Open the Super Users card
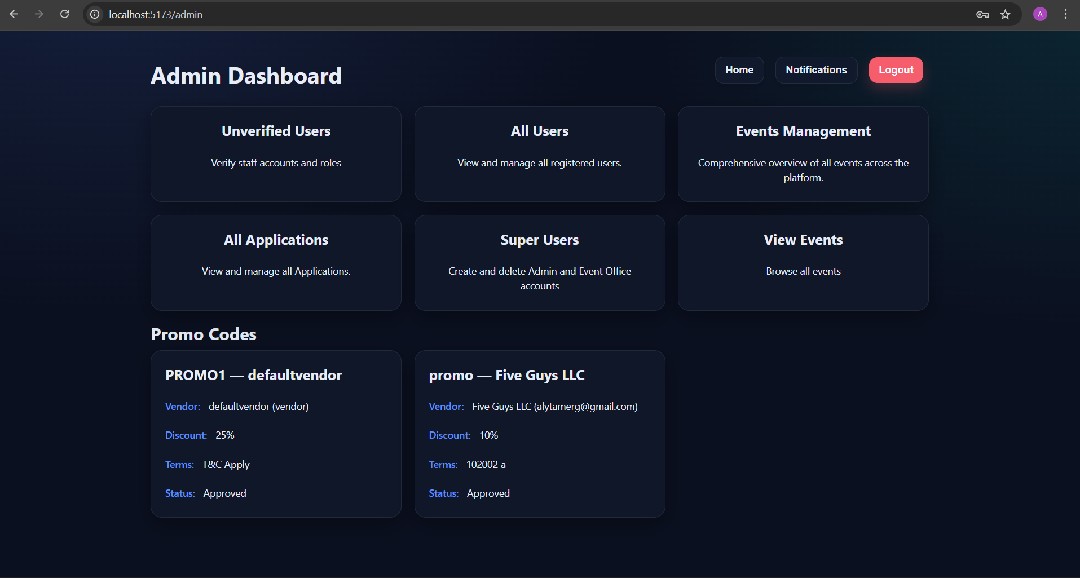This screenshot has width=1080, height=578. [540, 262]
